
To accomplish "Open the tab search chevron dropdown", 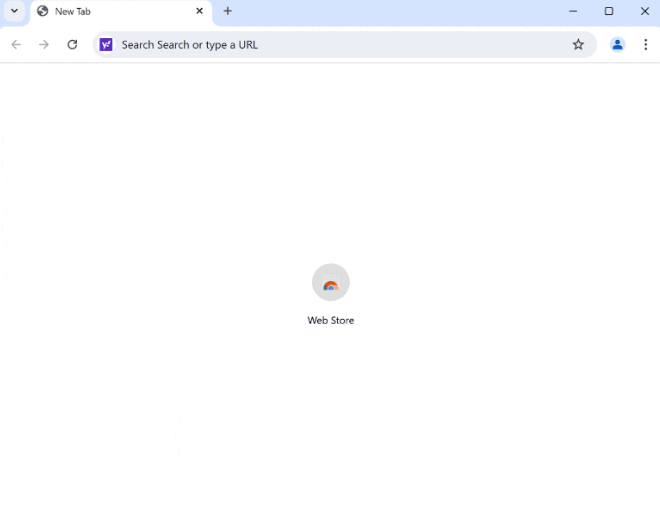I will [x=14, y=11].
